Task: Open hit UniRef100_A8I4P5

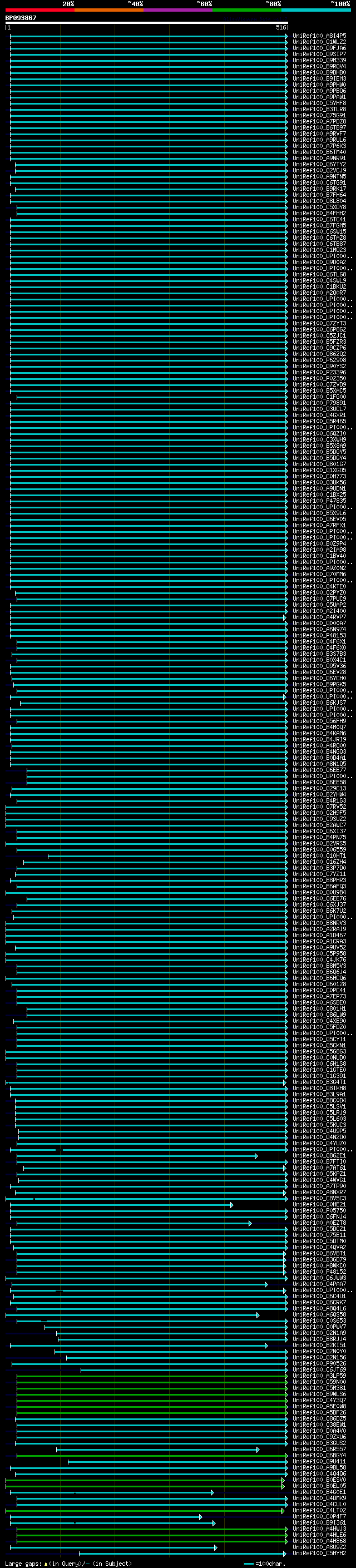Action: [319, 36]
